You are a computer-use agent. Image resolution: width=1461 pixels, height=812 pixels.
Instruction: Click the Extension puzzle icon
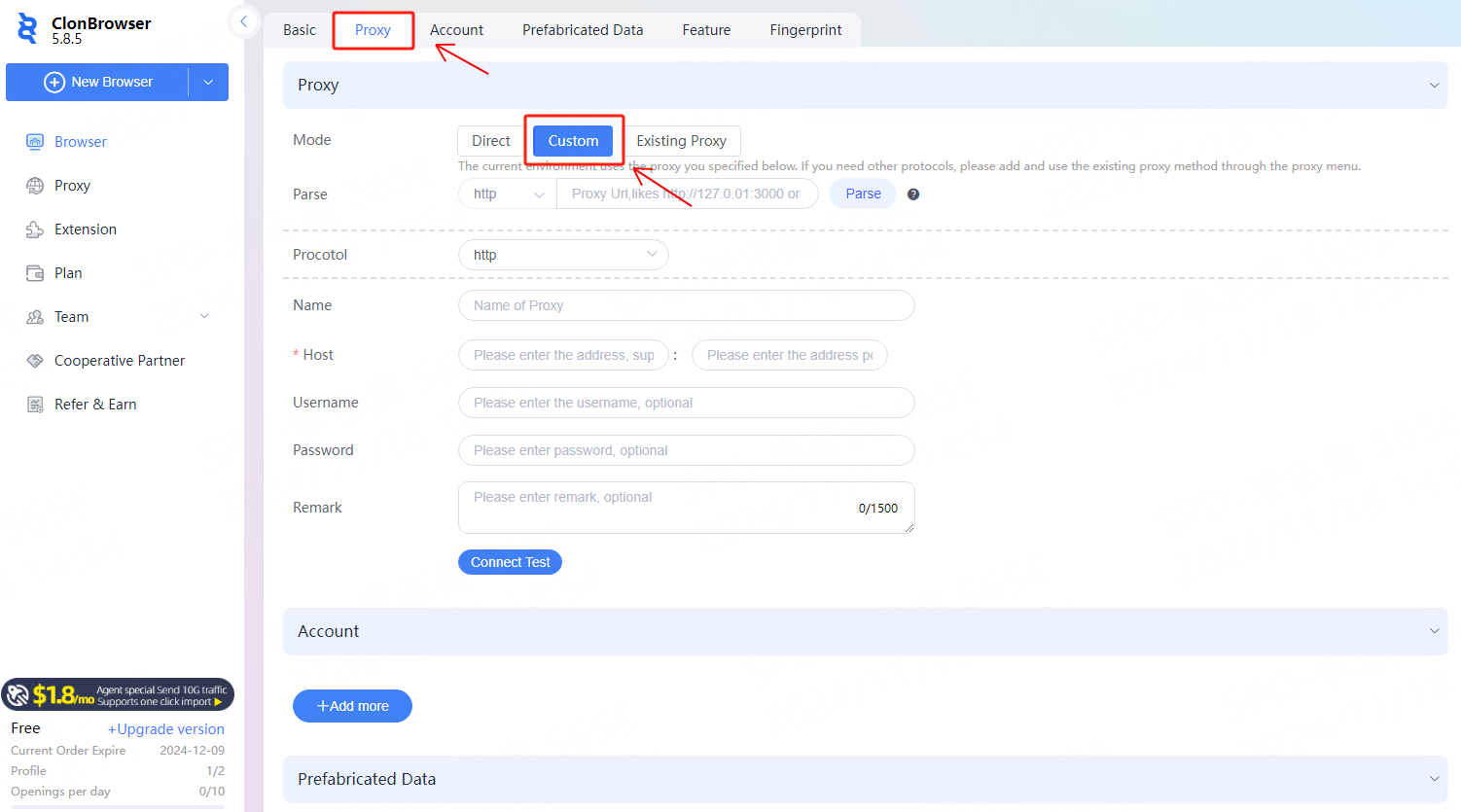[x=35, y=229]
